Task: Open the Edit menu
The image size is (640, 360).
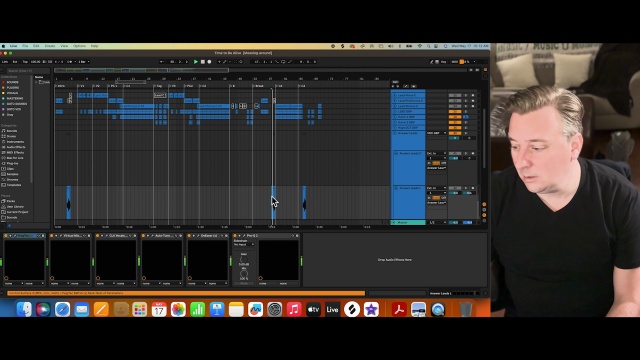Action: coord(36,46)
